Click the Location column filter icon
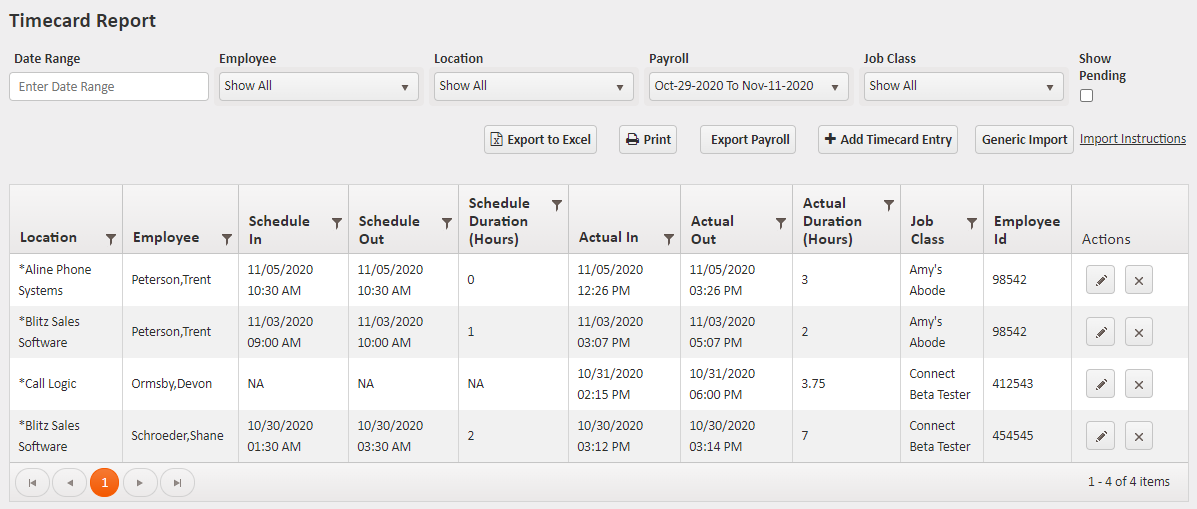1197x509 pixels. coord(111,239)
